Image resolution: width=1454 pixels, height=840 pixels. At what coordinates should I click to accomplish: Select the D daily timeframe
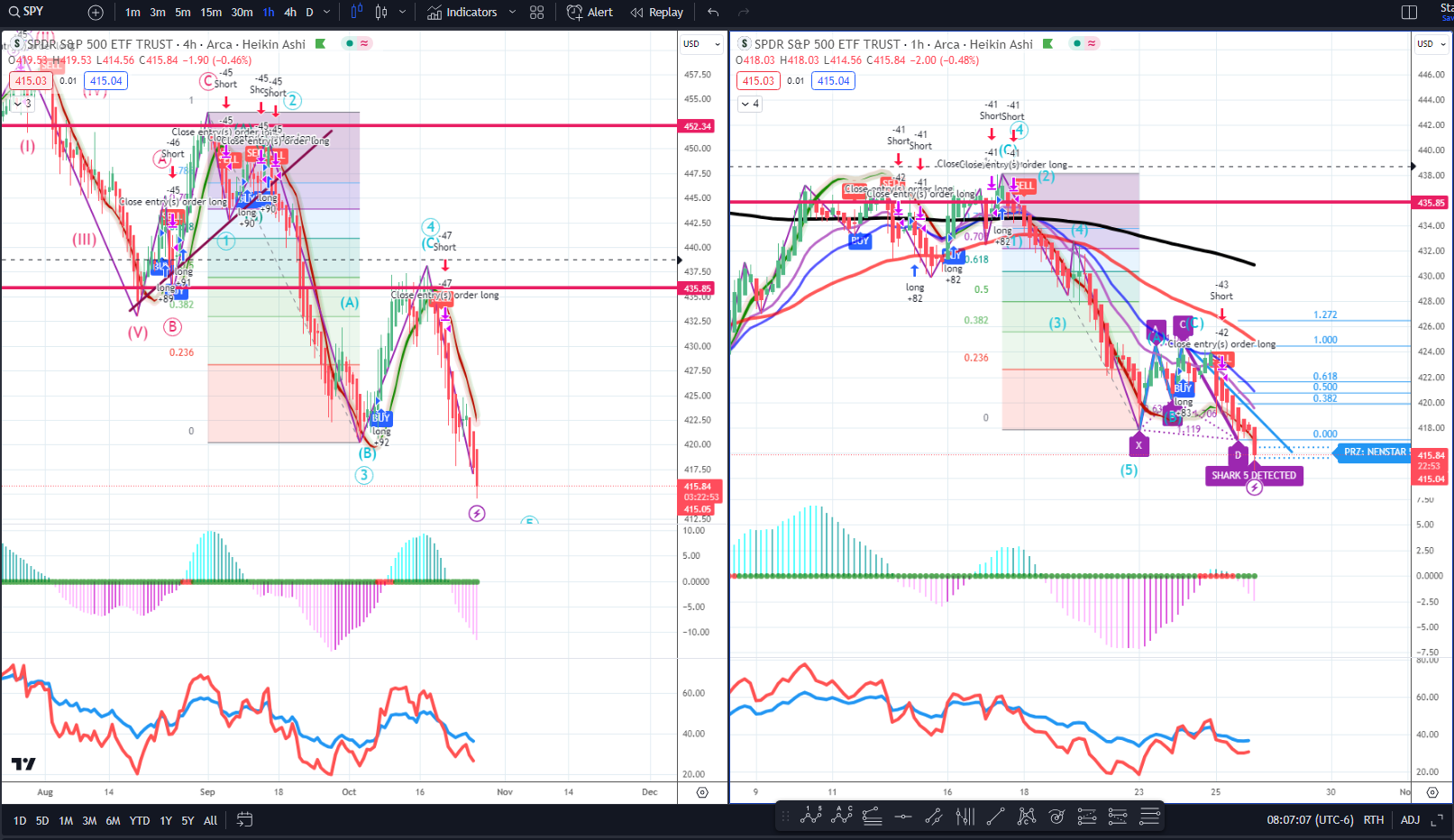coord(309,13)
